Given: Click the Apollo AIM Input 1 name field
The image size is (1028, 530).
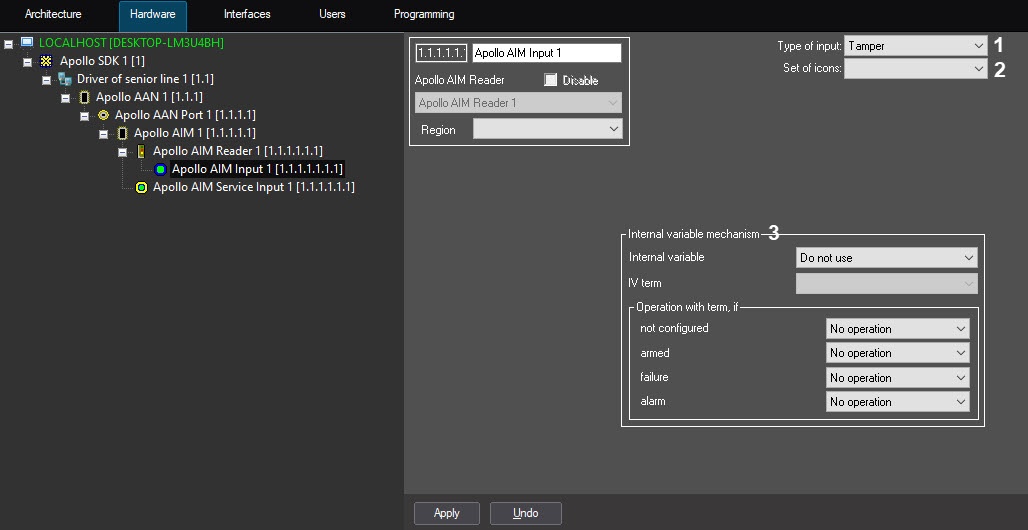Looking at the screenshot, I should point(546,53).
